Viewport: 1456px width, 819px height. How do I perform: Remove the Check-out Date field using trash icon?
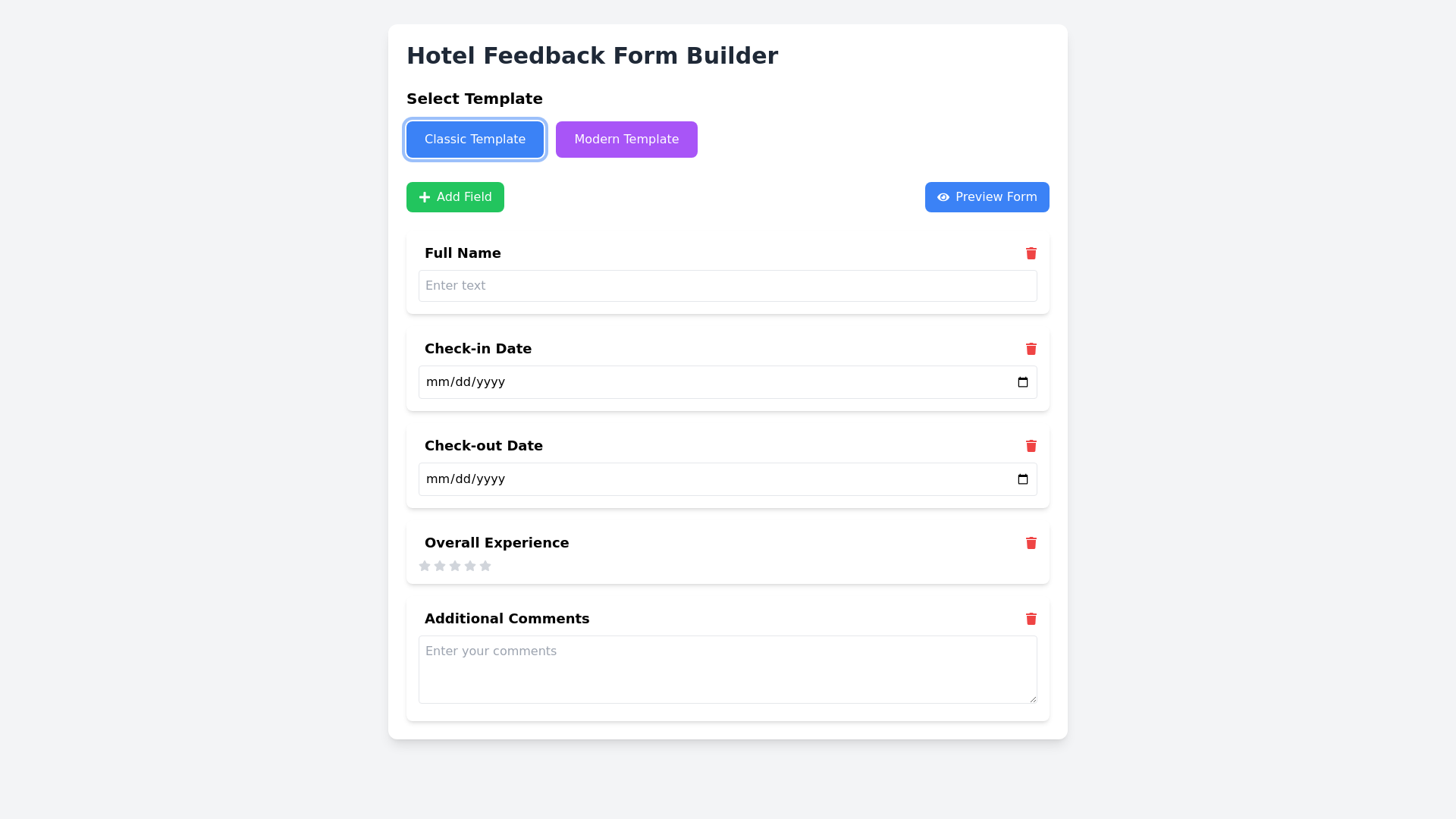click(x=1031, y=446)
